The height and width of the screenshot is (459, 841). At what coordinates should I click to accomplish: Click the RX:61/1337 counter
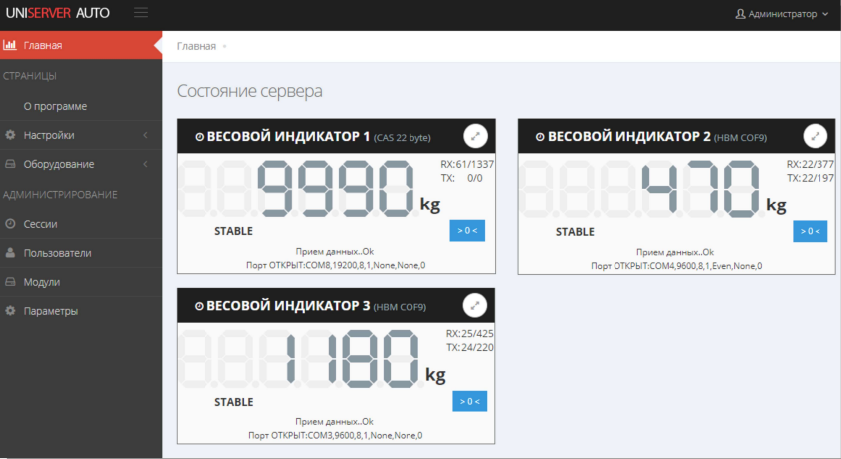click(x=467, y=164)
